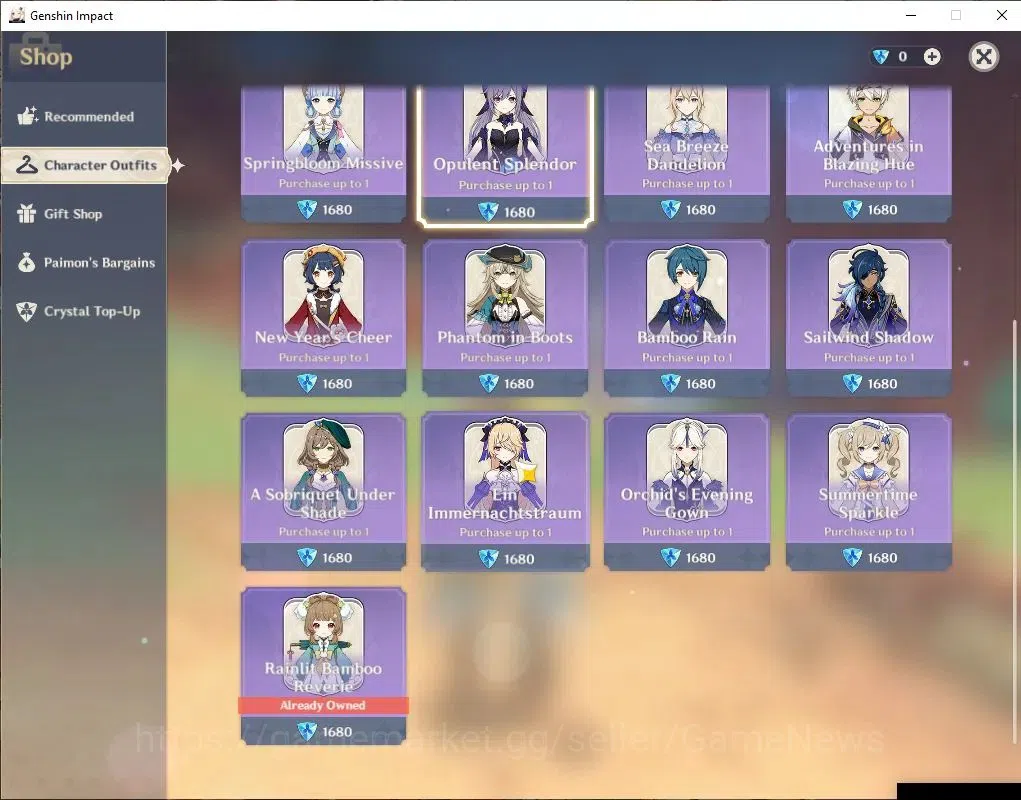The height and width of the screenshot is (800, 1021).
Task: Click the gift box icon
Action: (x=27, y=214)
